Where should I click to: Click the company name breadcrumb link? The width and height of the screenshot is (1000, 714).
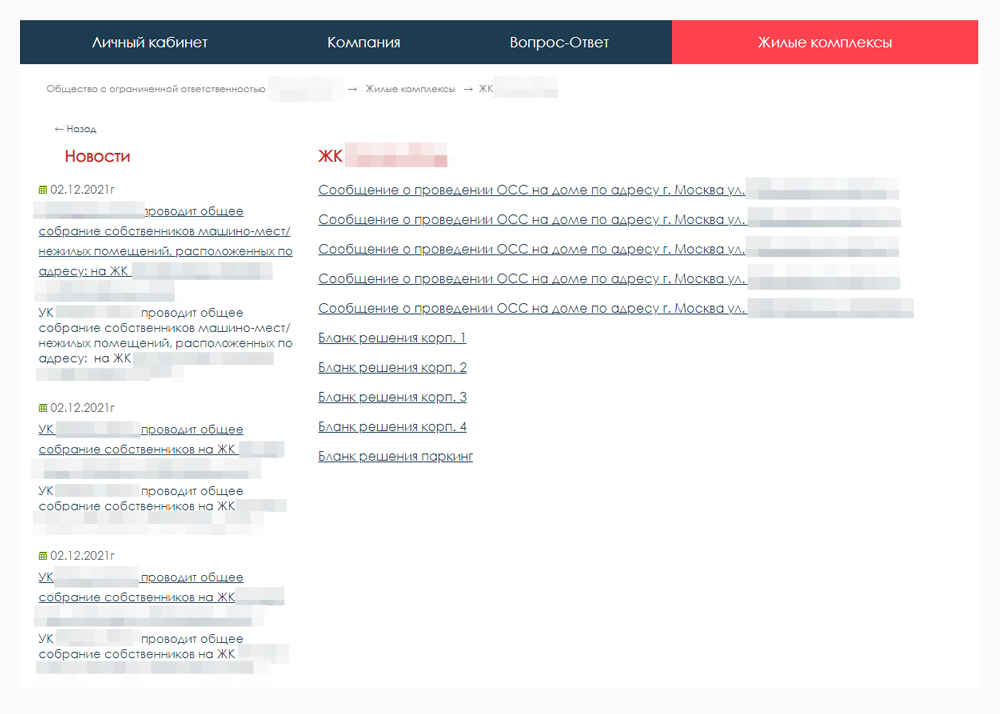[195, 89]
